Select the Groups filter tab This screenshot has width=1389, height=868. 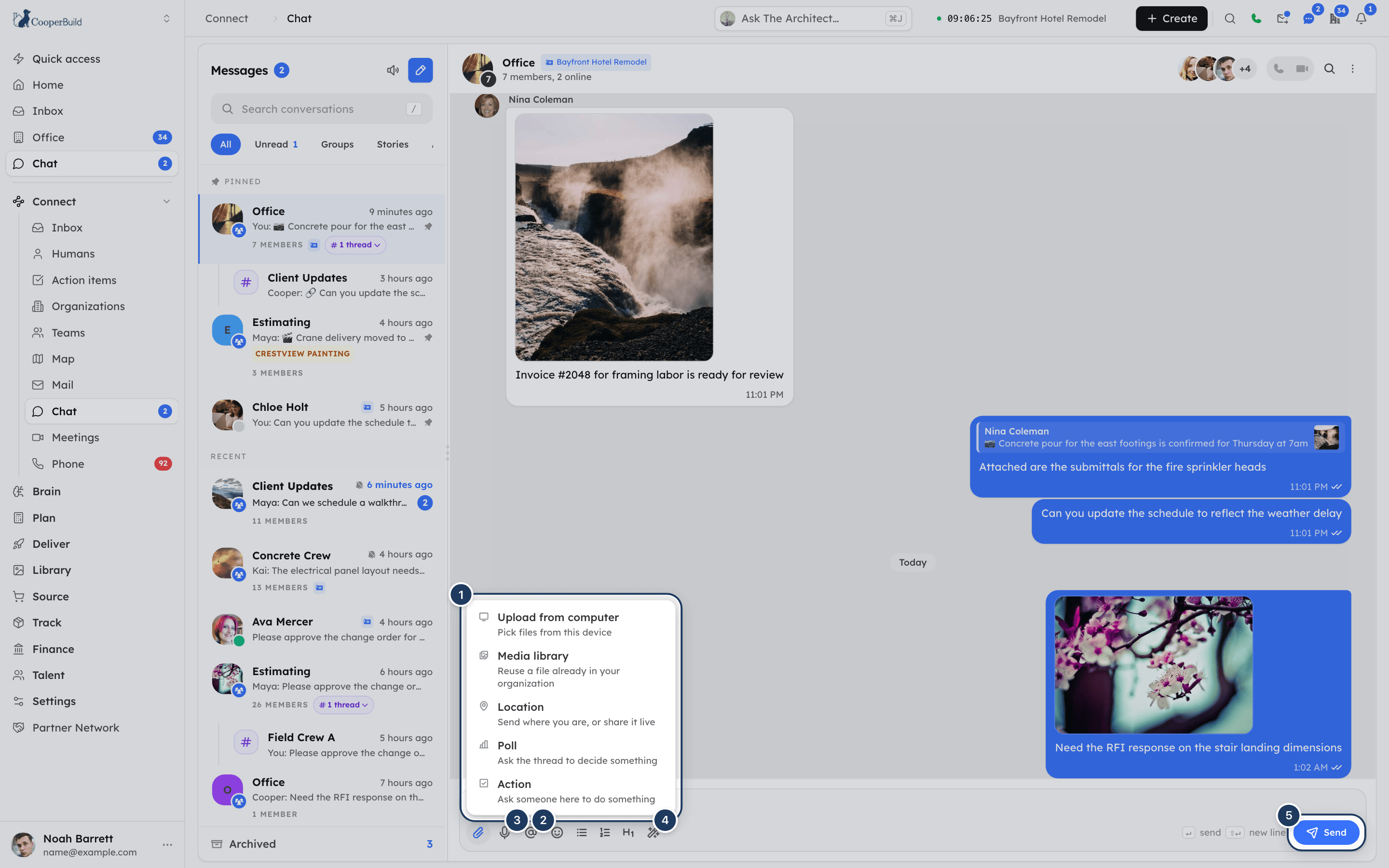(337, 144)
